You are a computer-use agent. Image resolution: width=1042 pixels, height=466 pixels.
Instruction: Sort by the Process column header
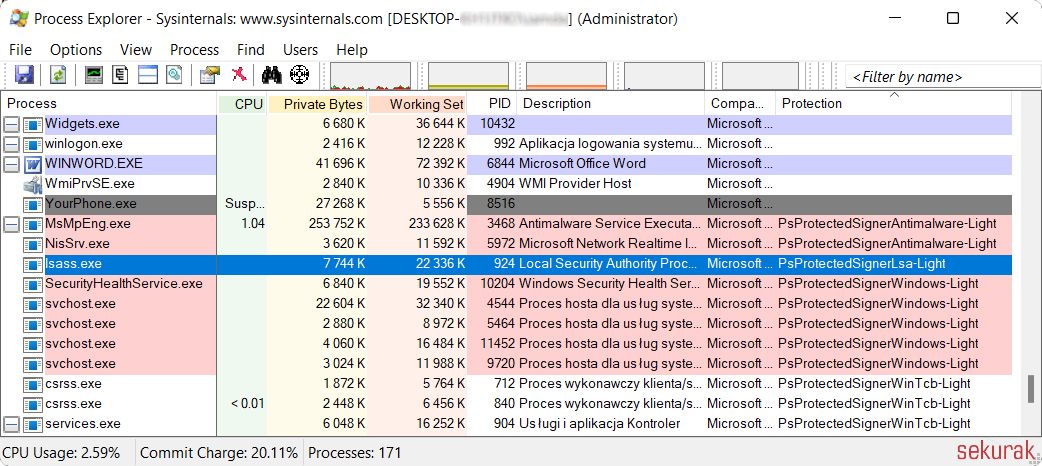point(110,104)
